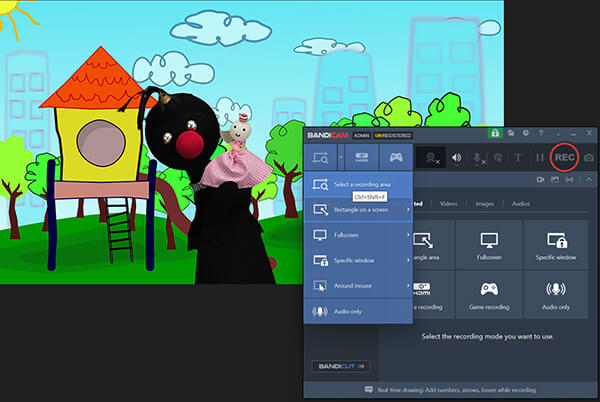Click the microphone icon beside Audio only menu

click(x=320, y=311)
